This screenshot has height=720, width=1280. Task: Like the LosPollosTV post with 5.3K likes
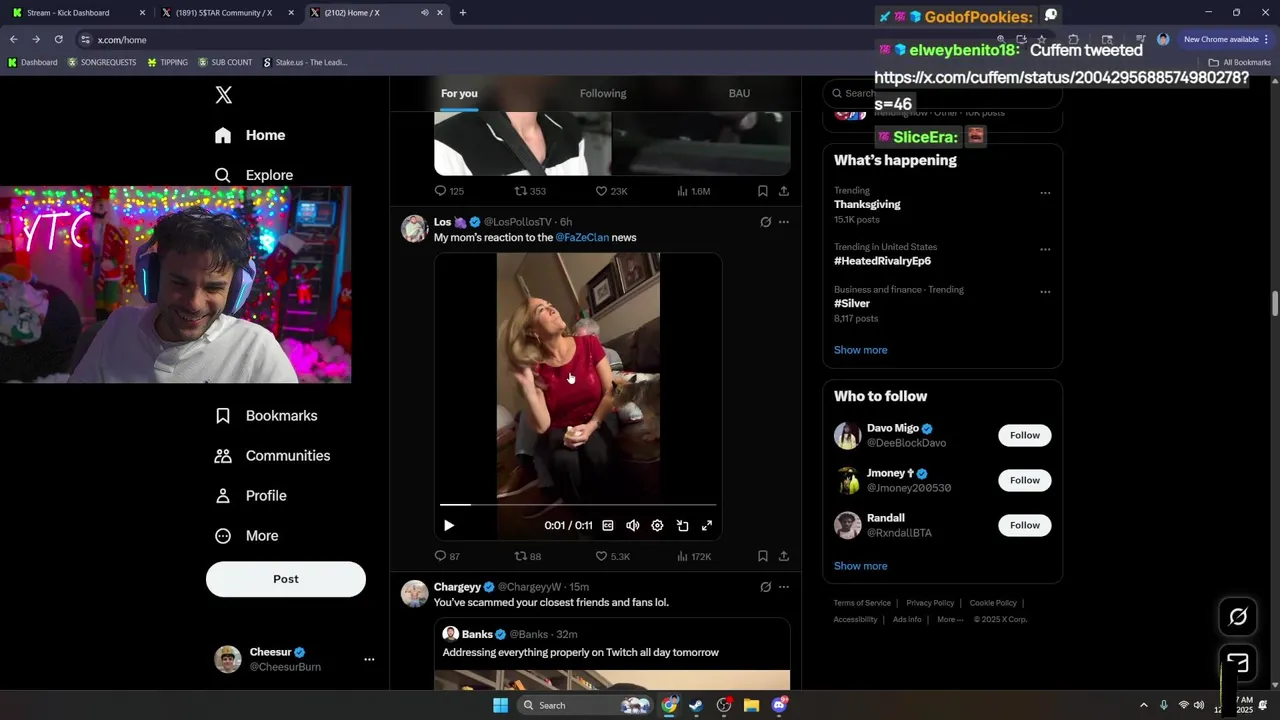click(x=612, y=556)
